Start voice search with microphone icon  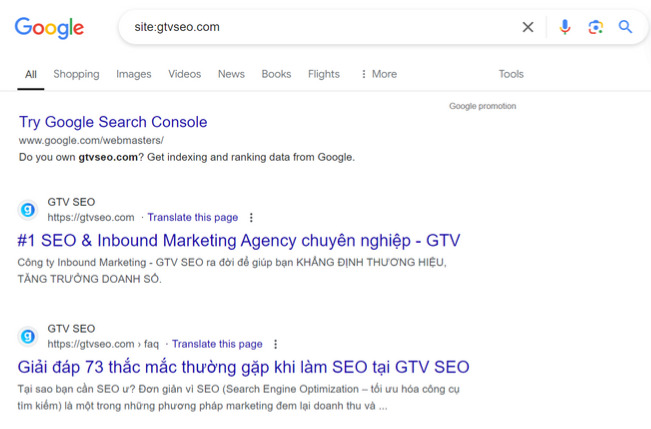pos(565,27)
